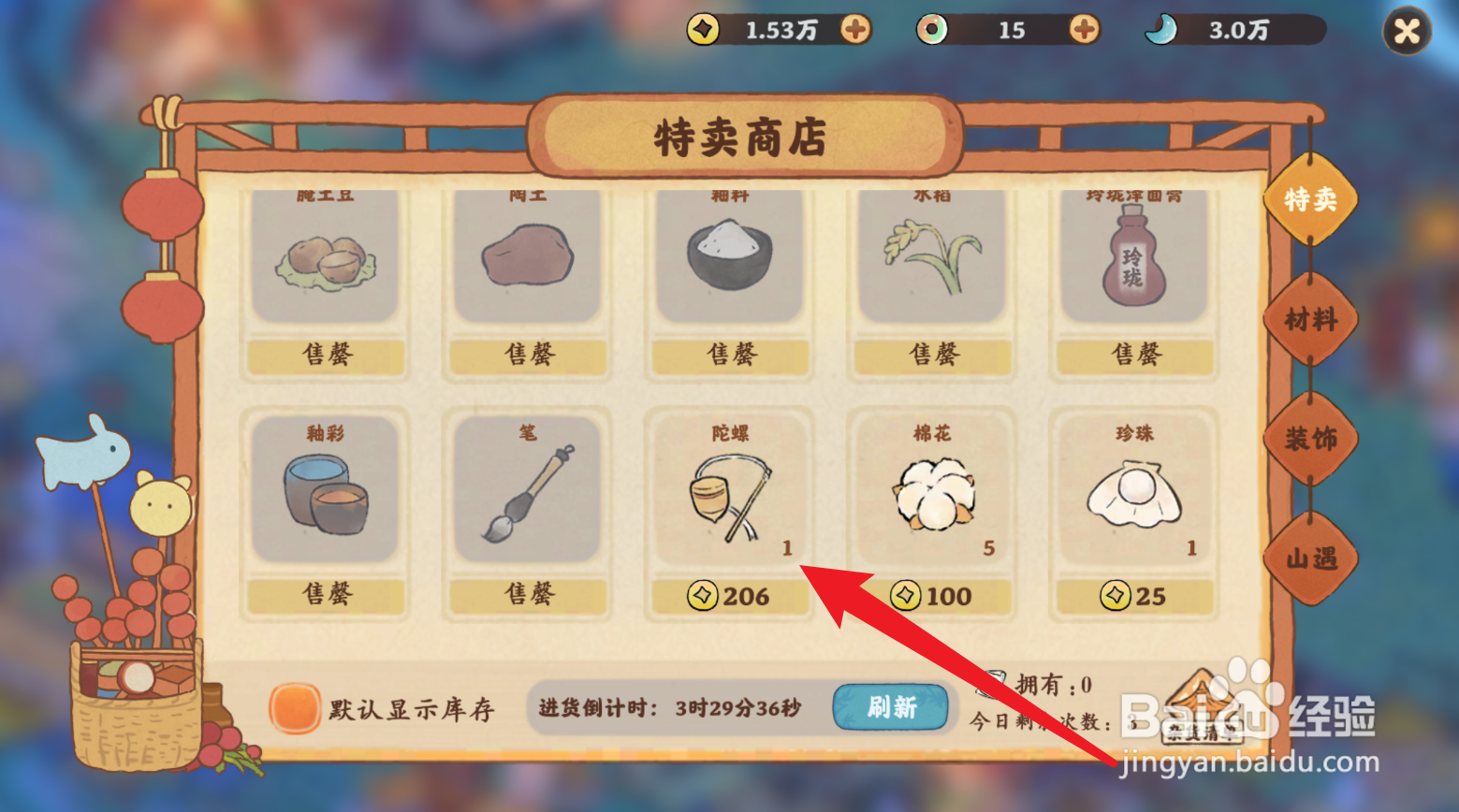1459x812 pixels.
Task: Switch to the 装饰 tab
Action: click(x=1310, y=439)
